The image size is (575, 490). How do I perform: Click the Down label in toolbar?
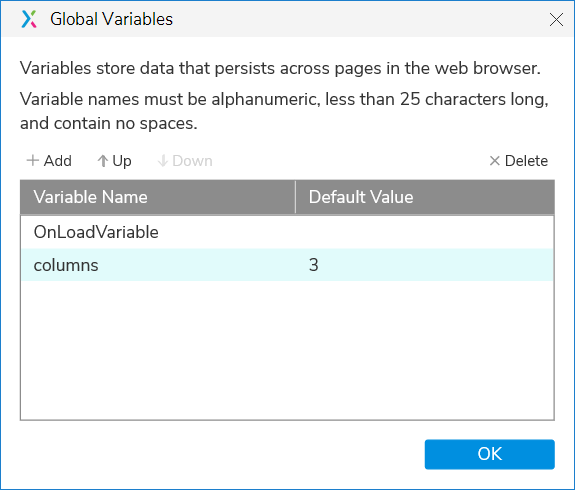[x=193, y=161]
